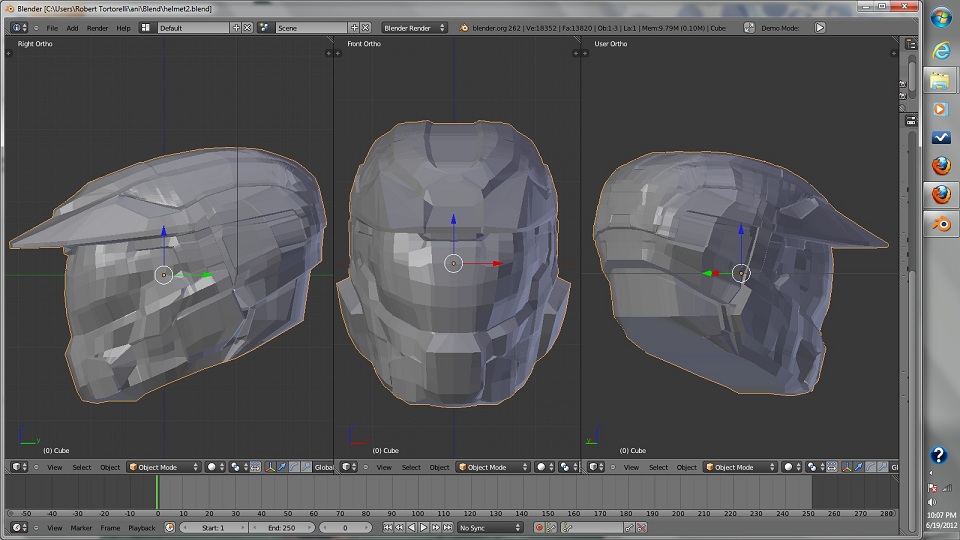Screen dimensions: 960x540
Task: Toggle auto keyframe record button
Action: point(539,528)
